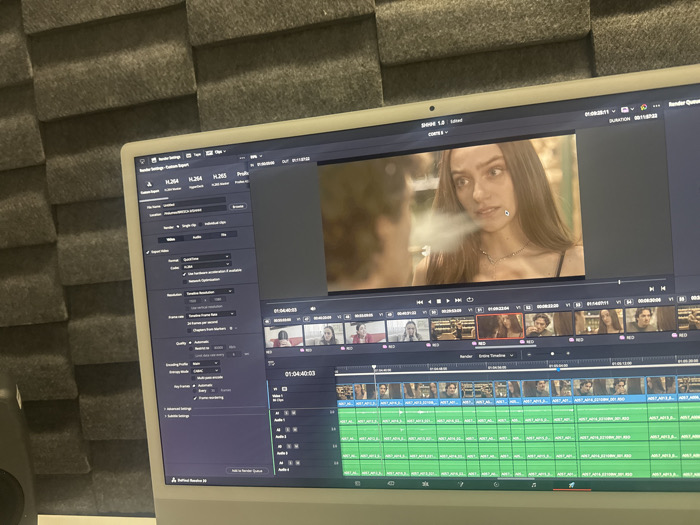This screenshot has width=700, height=525.
Task: Click the Video 1 track icon
Action: 284,389
